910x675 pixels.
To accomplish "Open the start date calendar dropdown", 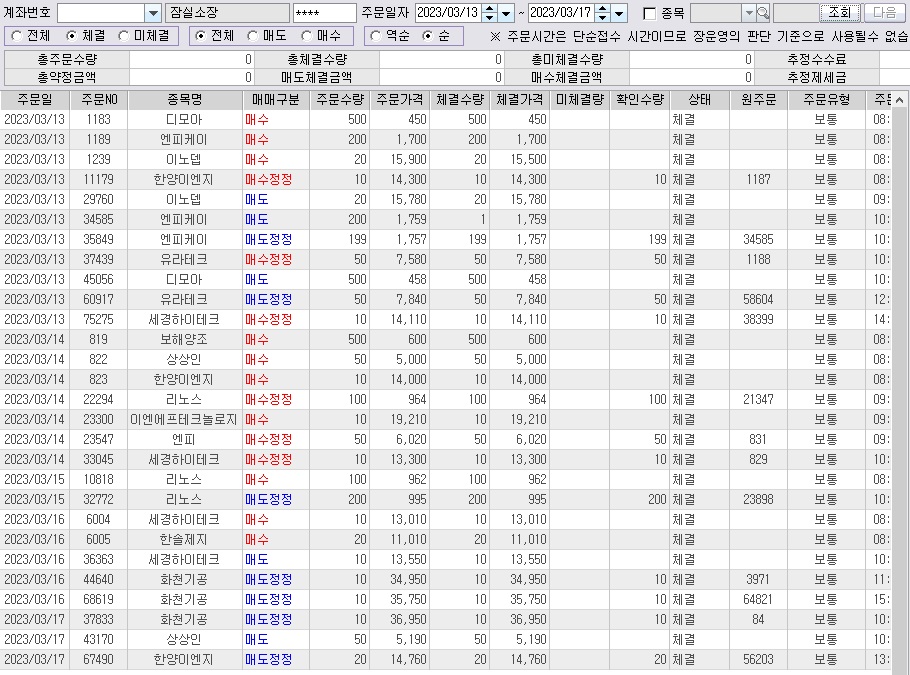I will 506,13.
